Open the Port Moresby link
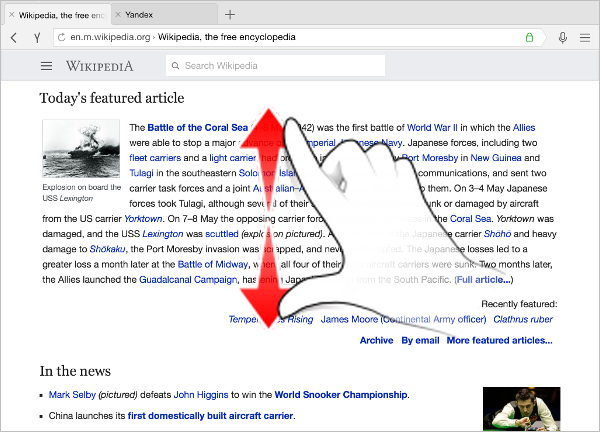This screenshot has height=432, width=600. pos(429,158)
